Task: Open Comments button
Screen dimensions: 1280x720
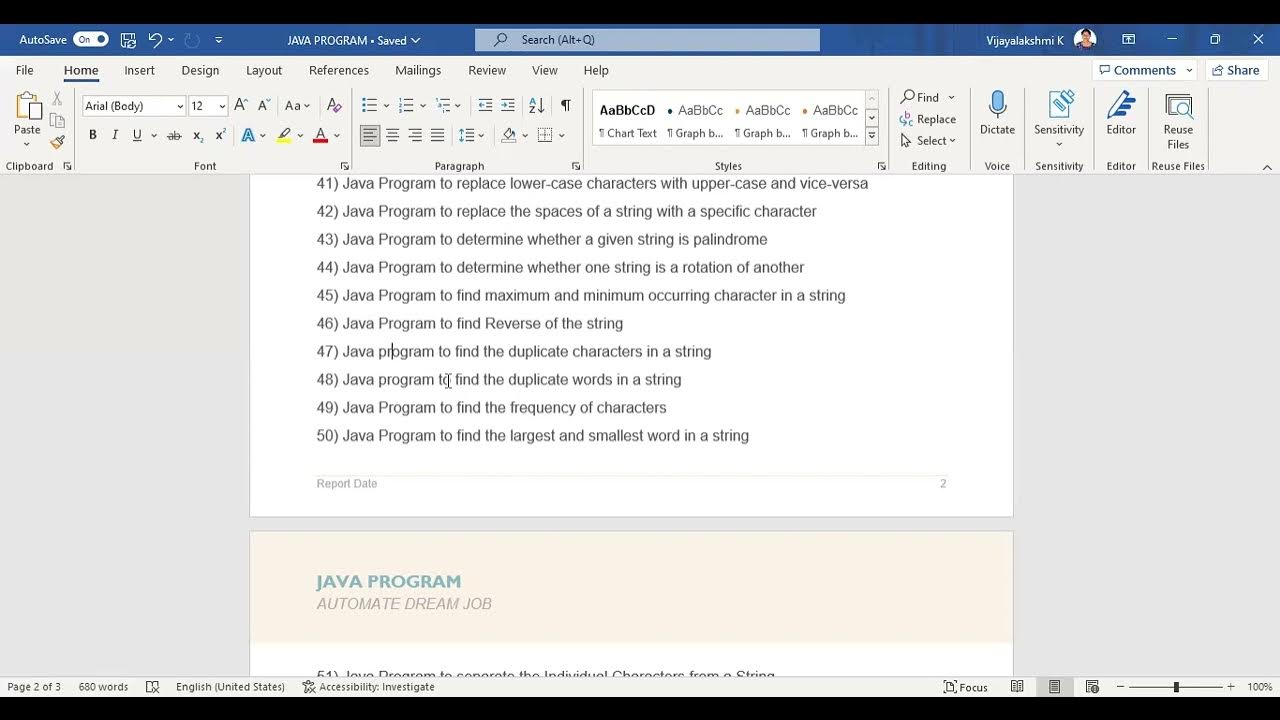Action: click(1144, 70)
